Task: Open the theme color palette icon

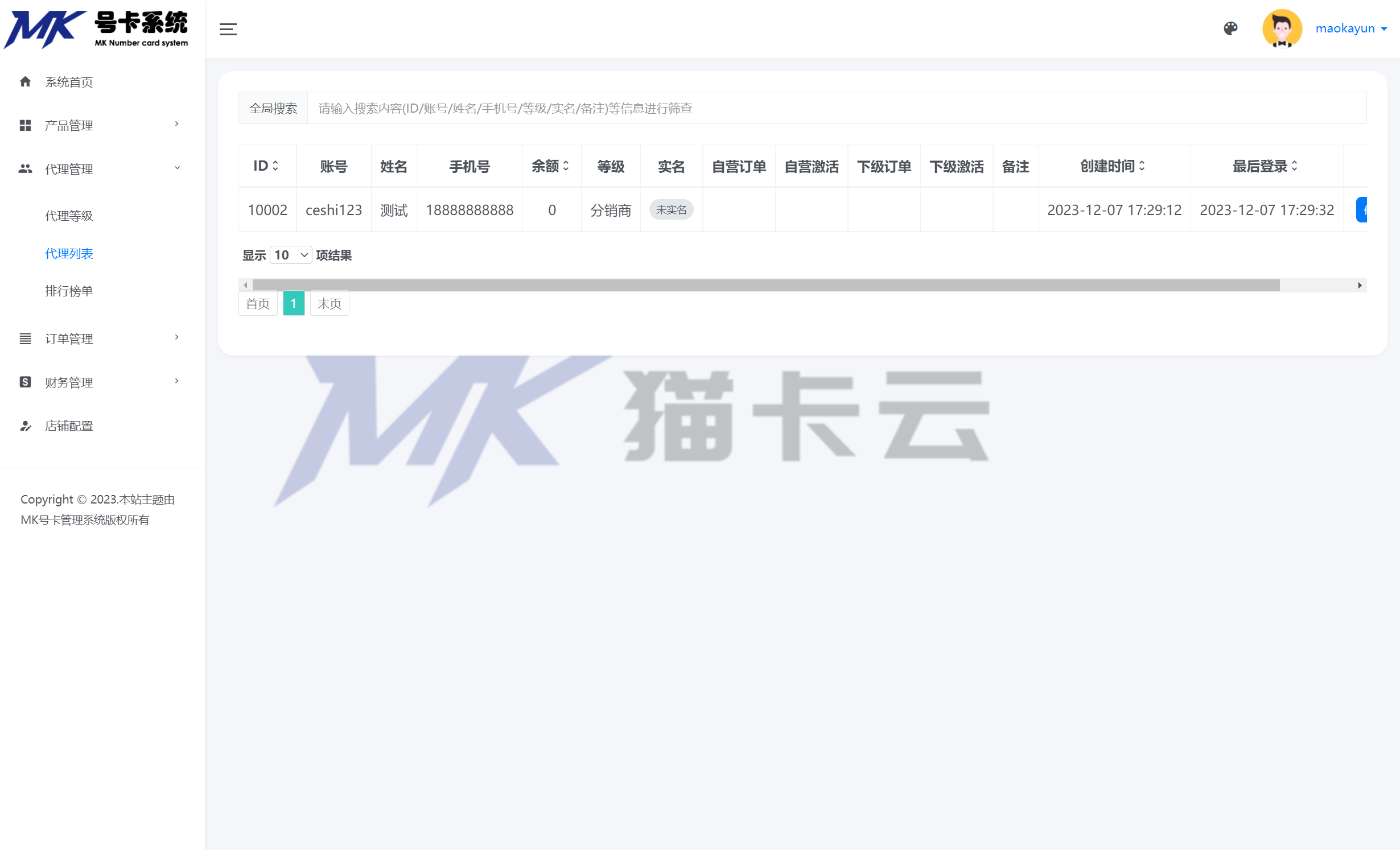Action: [1230, 28]
